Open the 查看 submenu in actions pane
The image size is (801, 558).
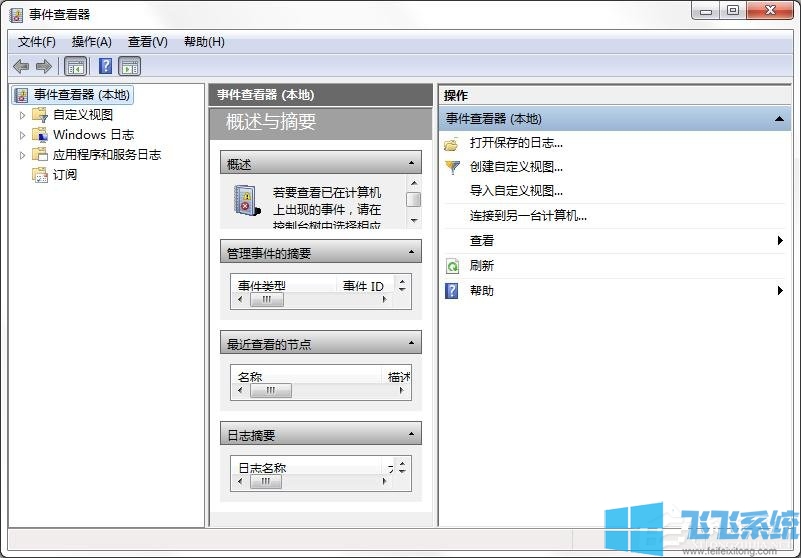point(482,241)
